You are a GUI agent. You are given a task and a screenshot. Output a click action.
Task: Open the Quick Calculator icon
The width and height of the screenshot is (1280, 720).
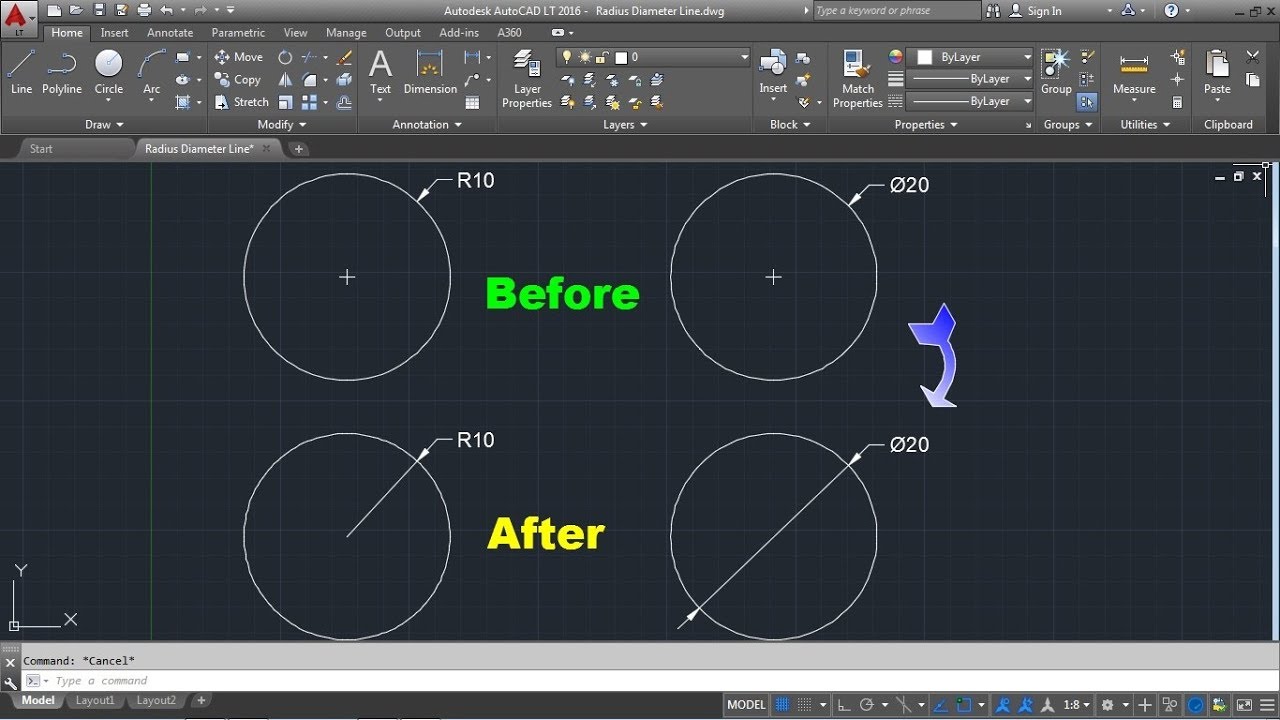(x=1177, y=102)
